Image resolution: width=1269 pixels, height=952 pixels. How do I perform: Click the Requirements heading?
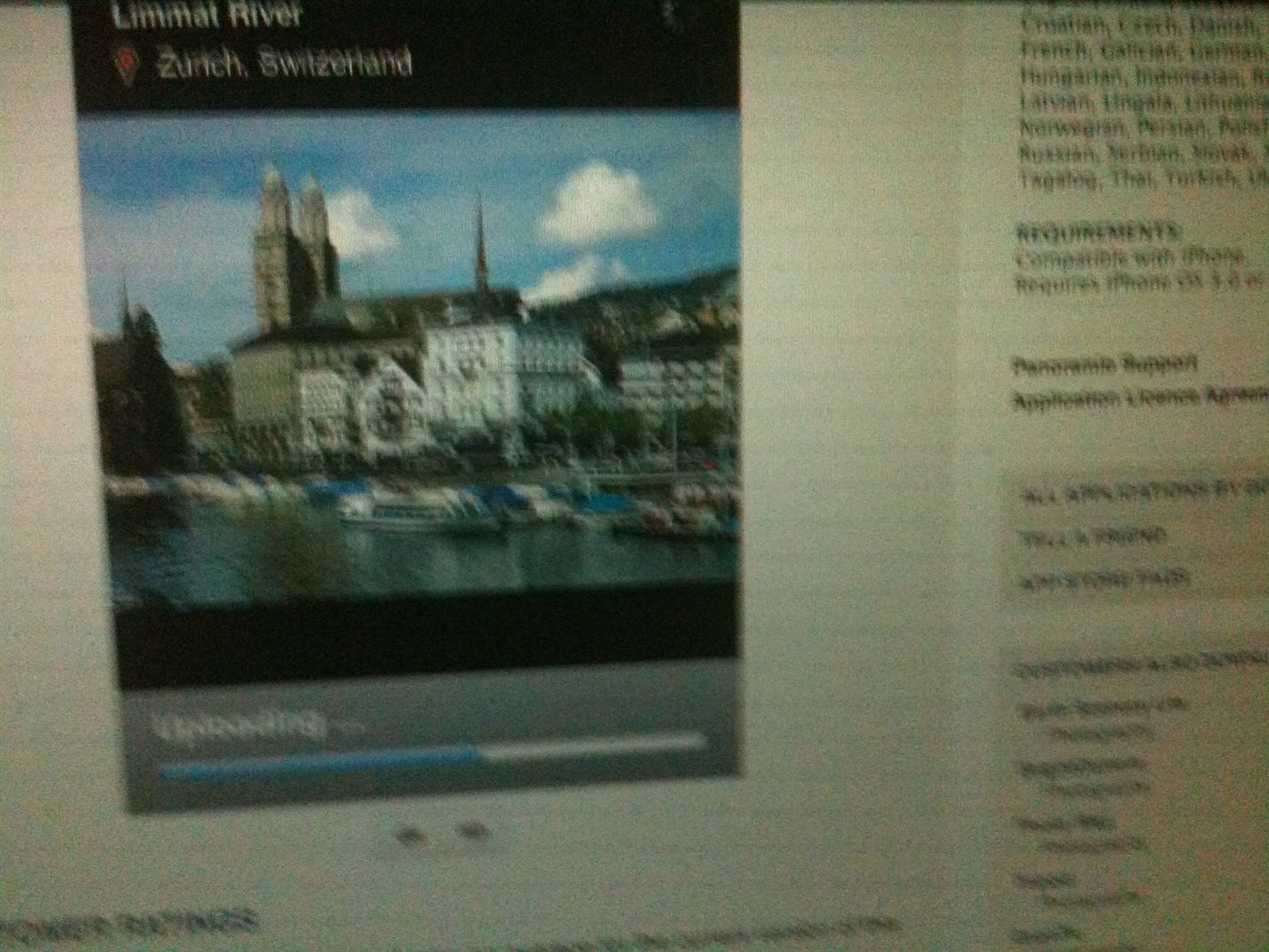1098,233
